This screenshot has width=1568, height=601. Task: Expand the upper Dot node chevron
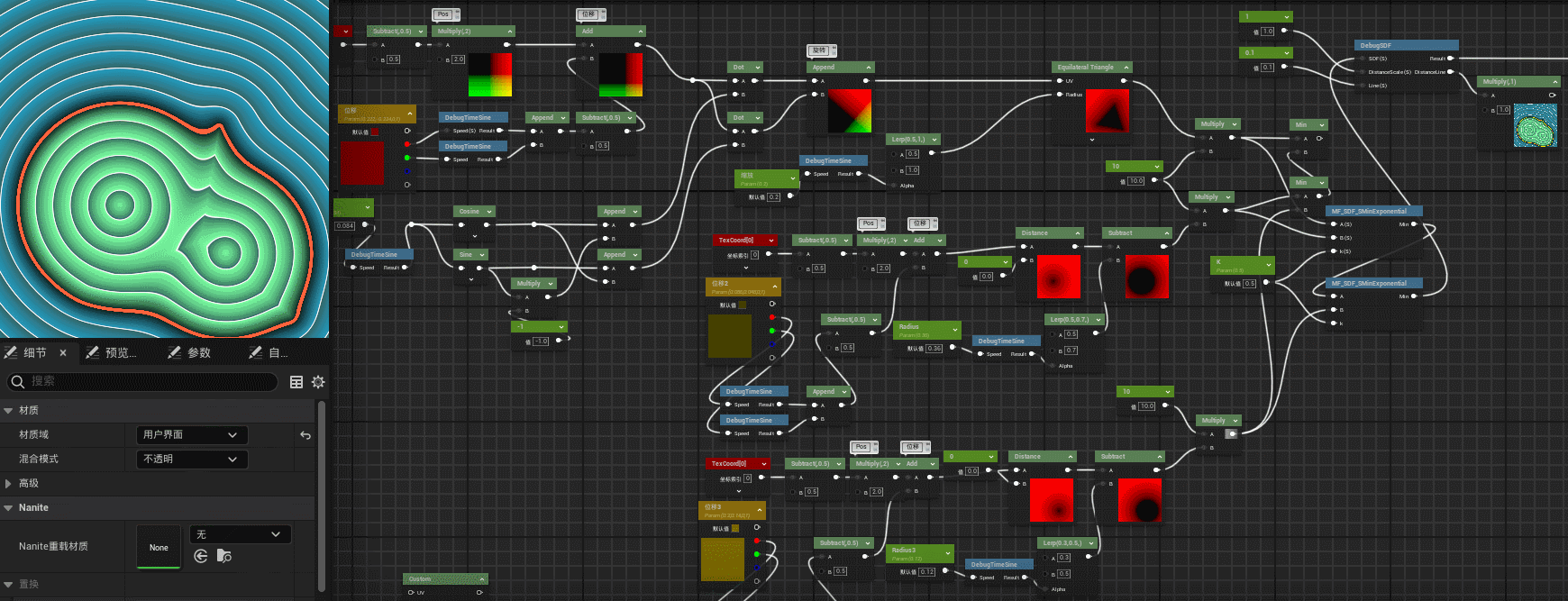(x=758, y=67)
